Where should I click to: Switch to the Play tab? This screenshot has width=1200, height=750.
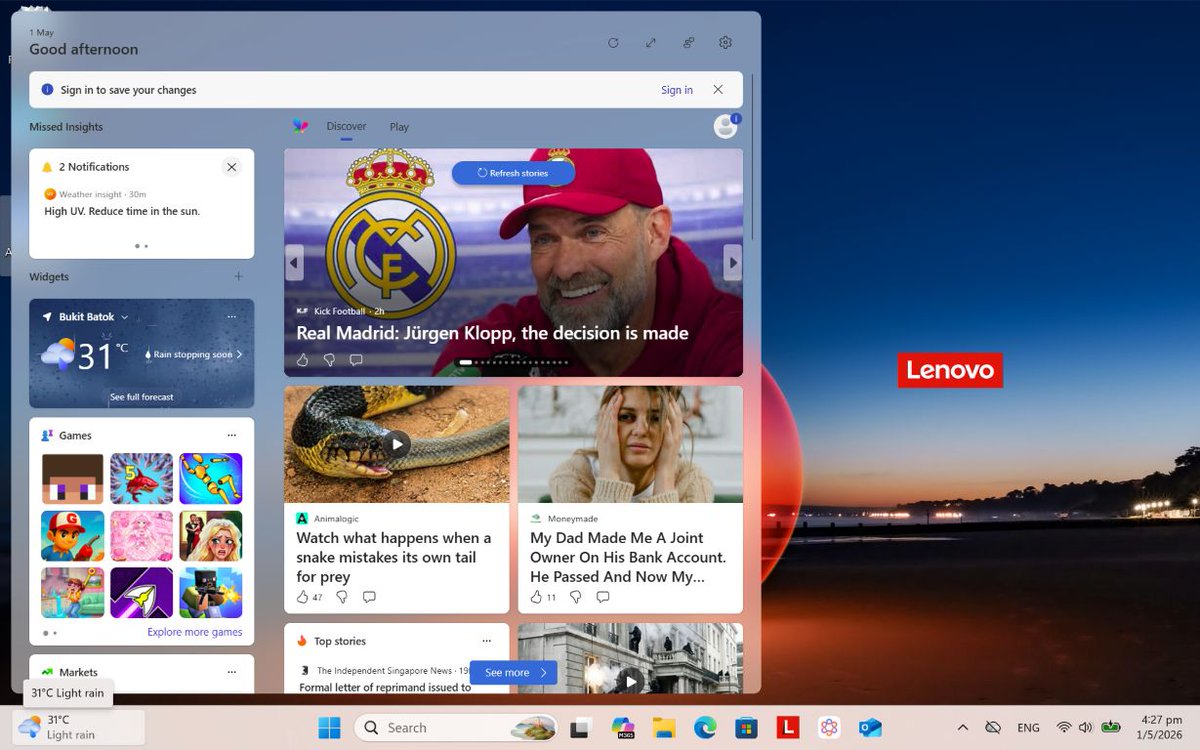click(399, 127)
